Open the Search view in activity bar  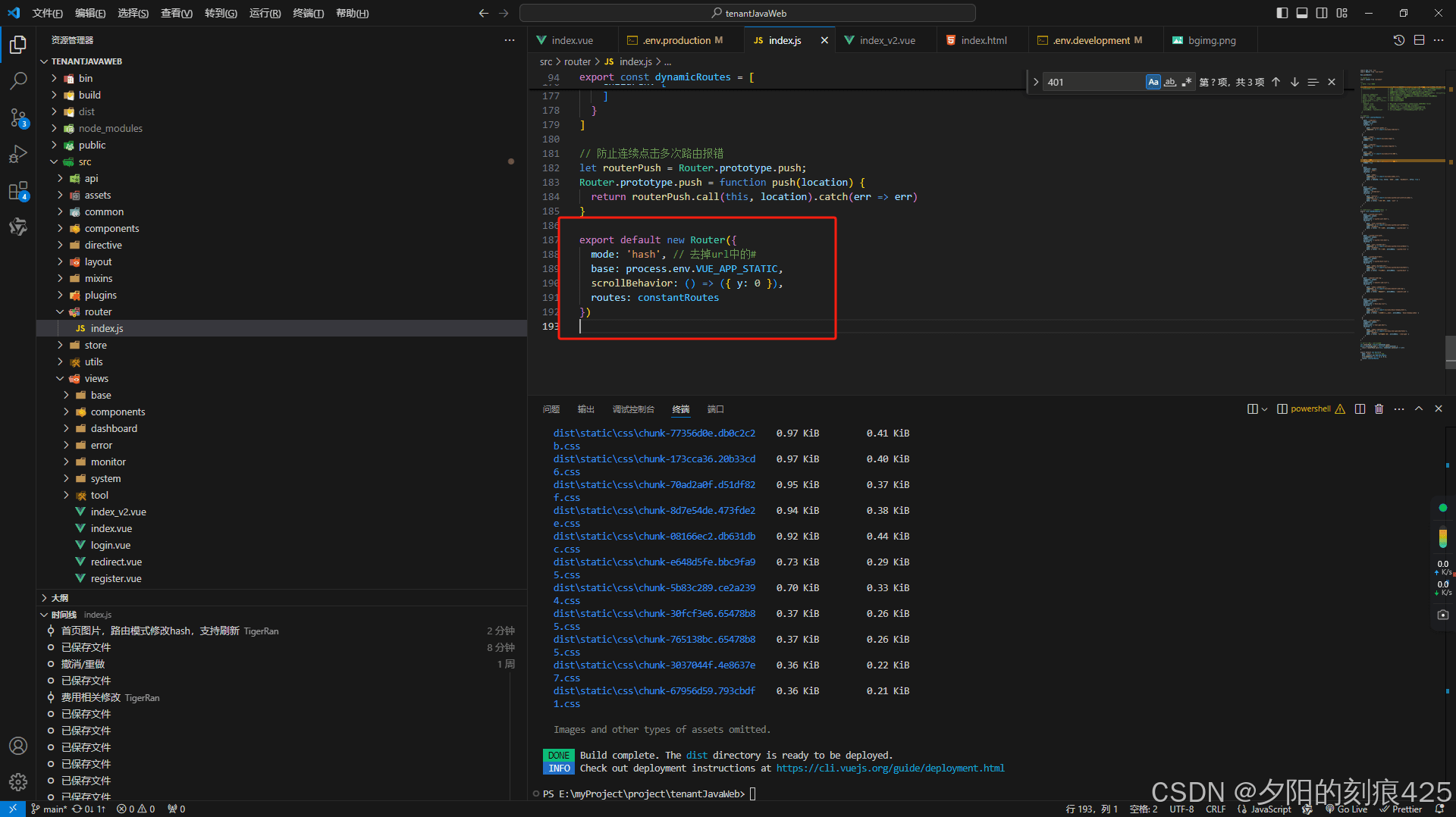18,80
